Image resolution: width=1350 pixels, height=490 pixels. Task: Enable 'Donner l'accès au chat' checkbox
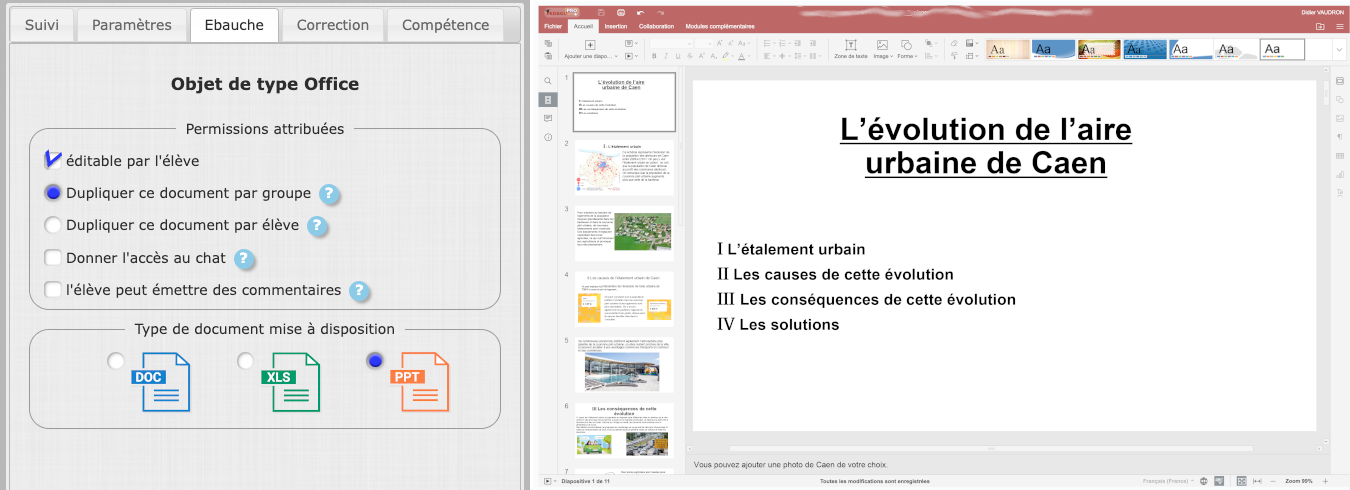(54, 258)
